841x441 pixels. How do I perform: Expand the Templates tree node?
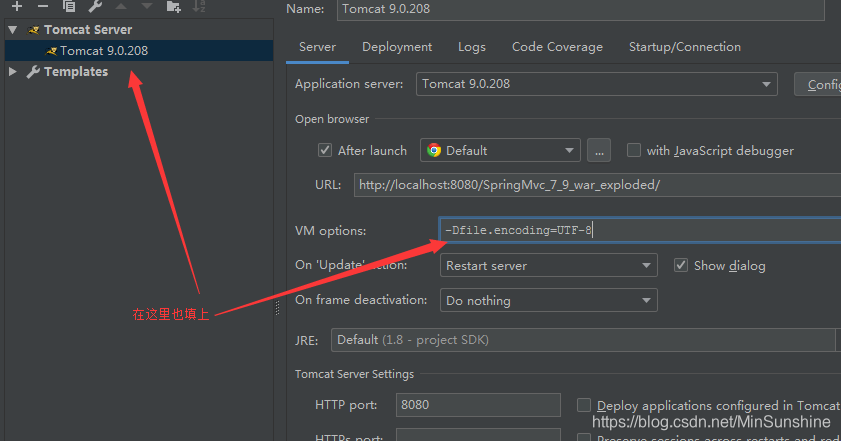(13, 71)
